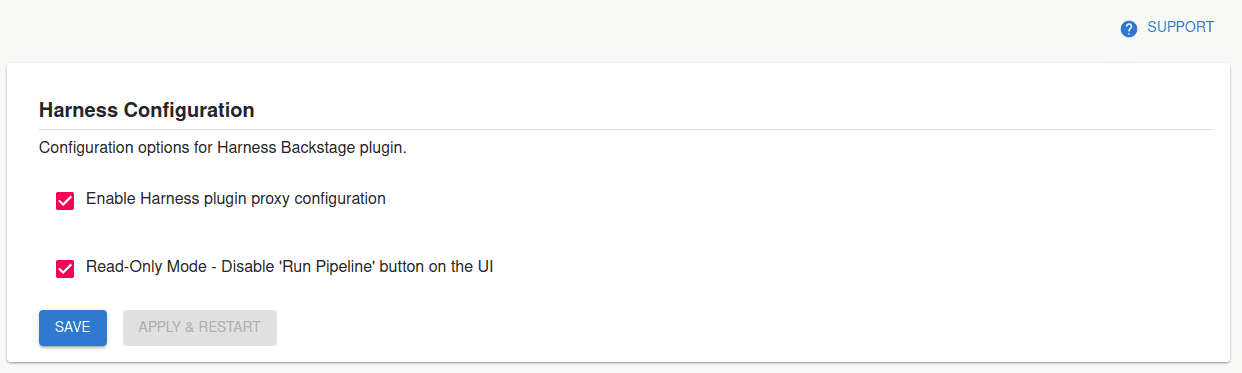
Task: Open help via the blue circled question mark
Action: 1129,28
